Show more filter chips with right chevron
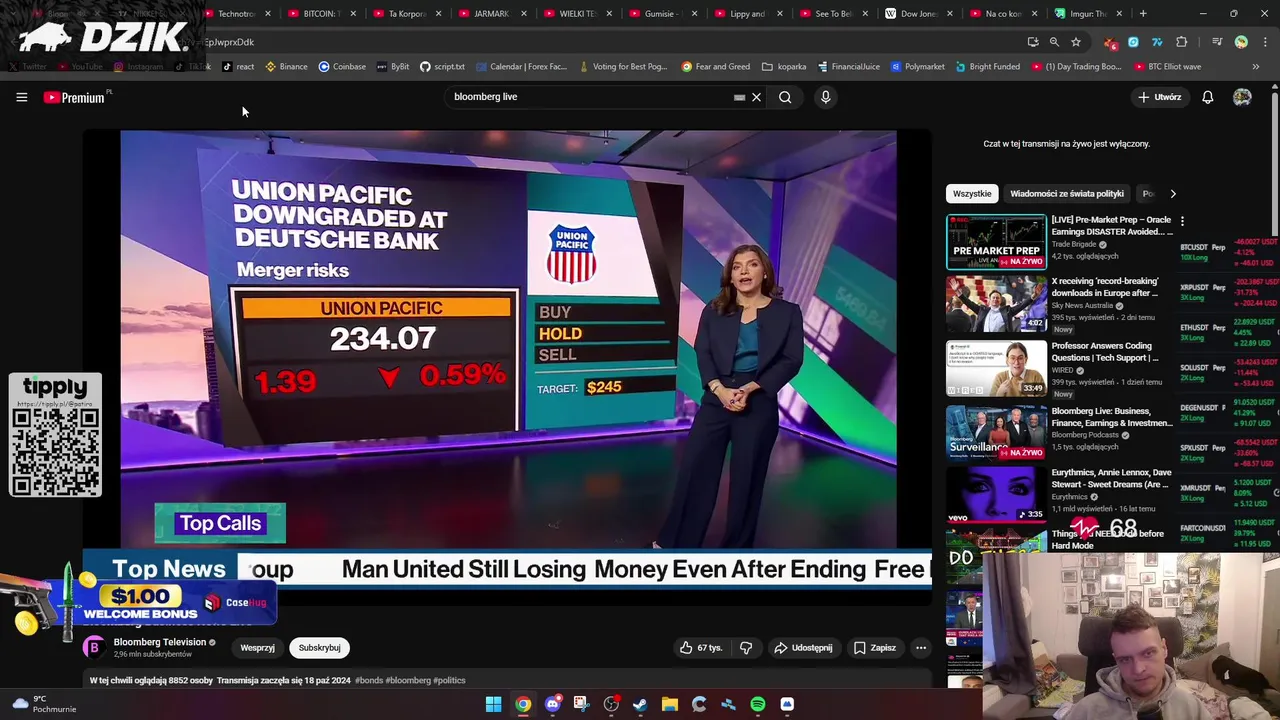This screenshot has width=1280, height=720. [1173, 194]
